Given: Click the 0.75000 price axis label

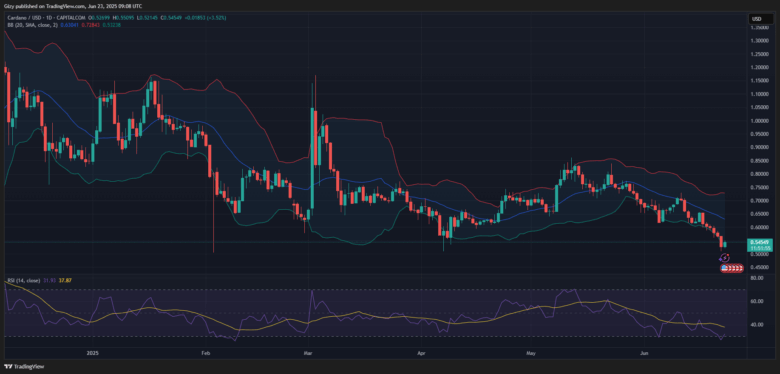Looking at the screenshot, I should 760,187.
